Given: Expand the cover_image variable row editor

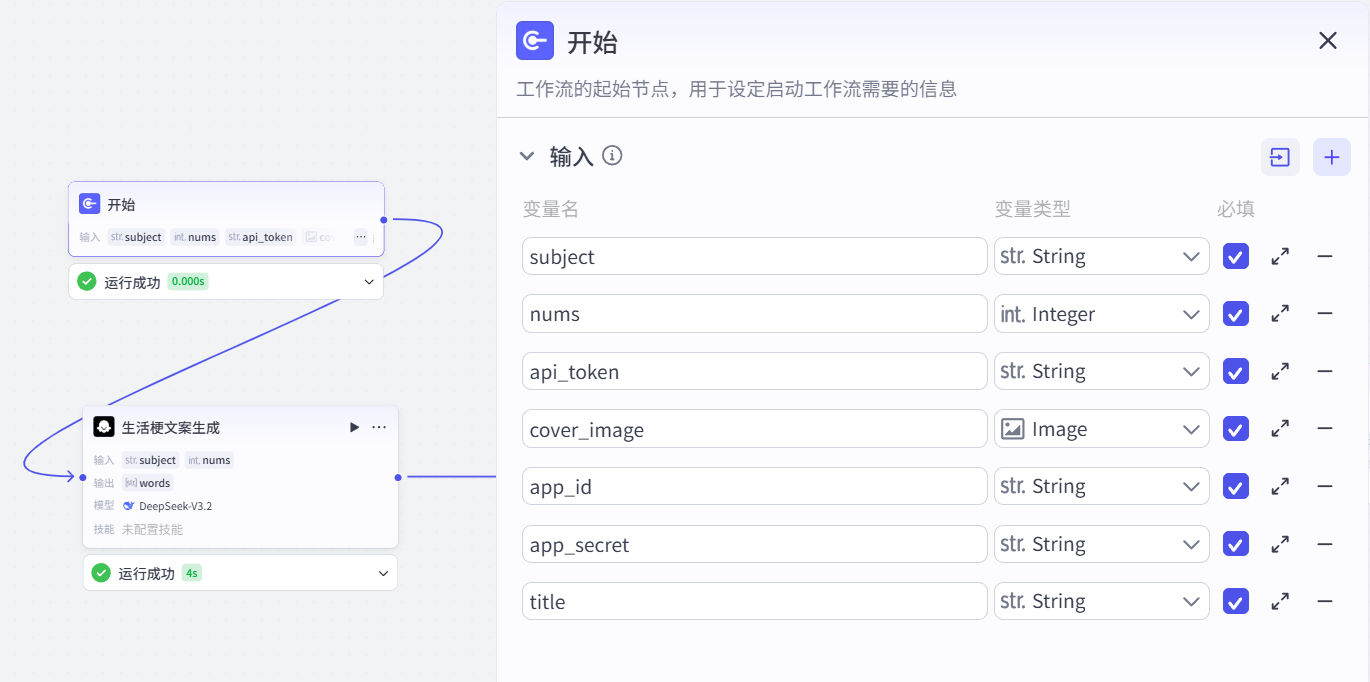Looking at the screenshot, I should point(1280,429).
